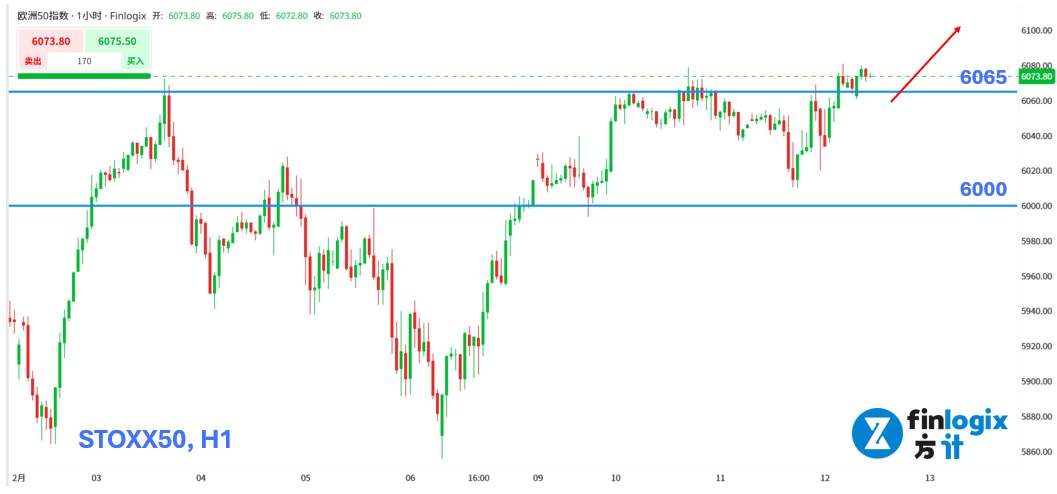Click the 16:00 marker on time axis

pyautogui.click(x=477, y=478)
